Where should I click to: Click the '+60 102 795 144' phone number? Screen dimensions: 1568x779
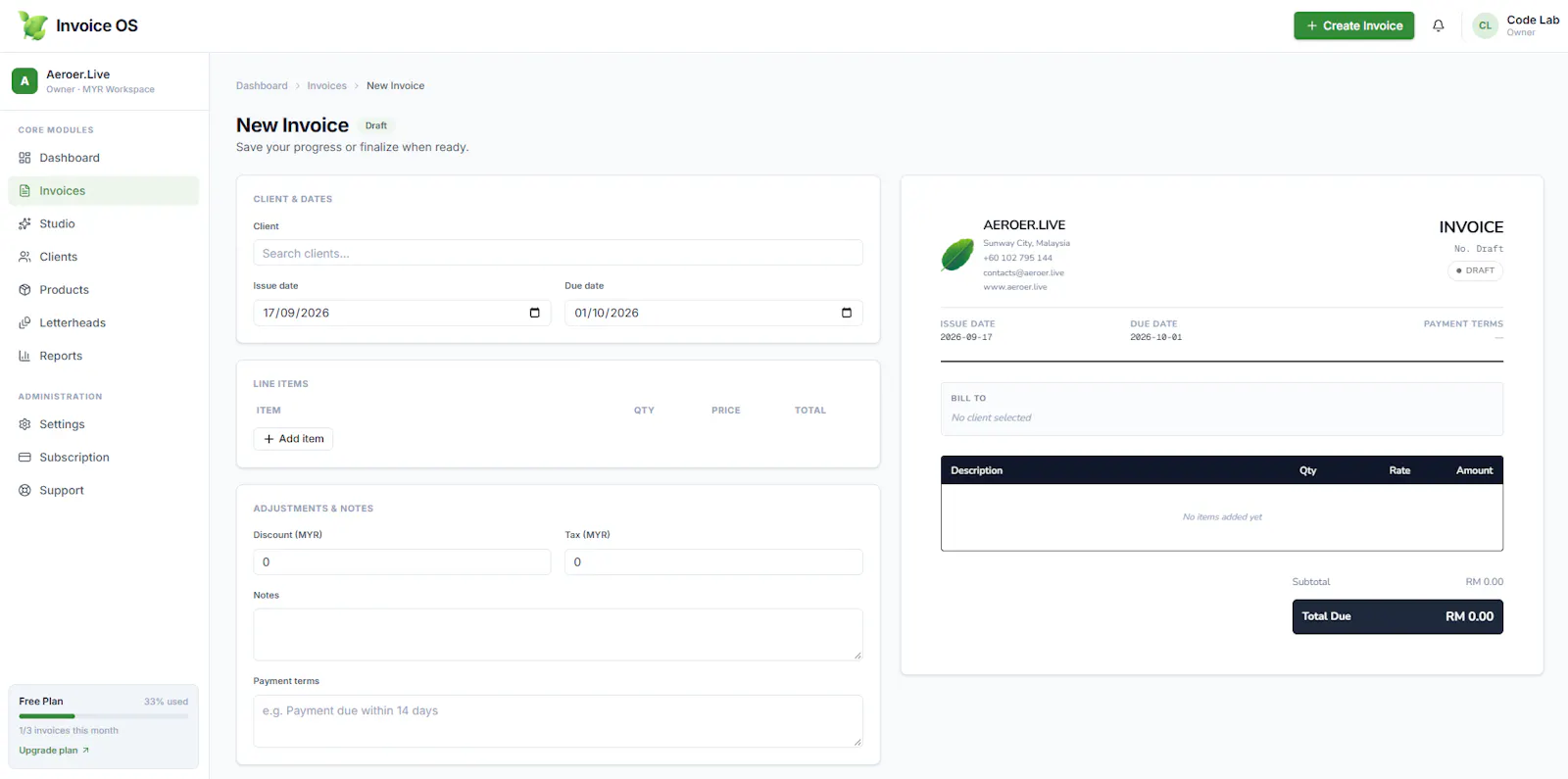1017,259
